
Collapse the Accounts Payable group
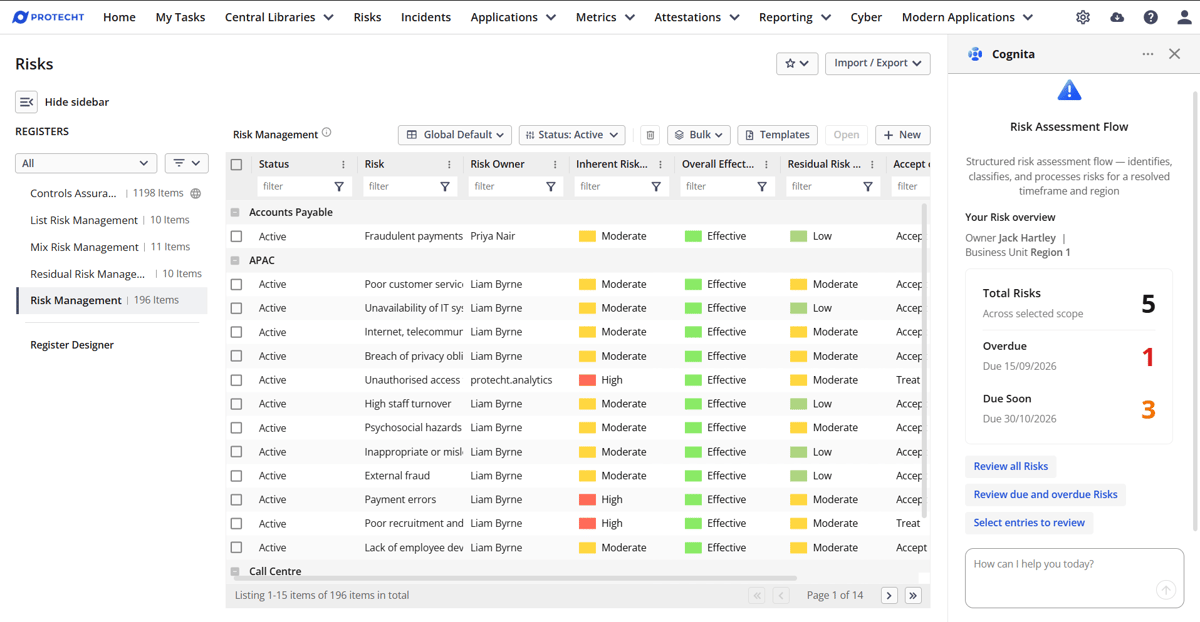(235, 212)
